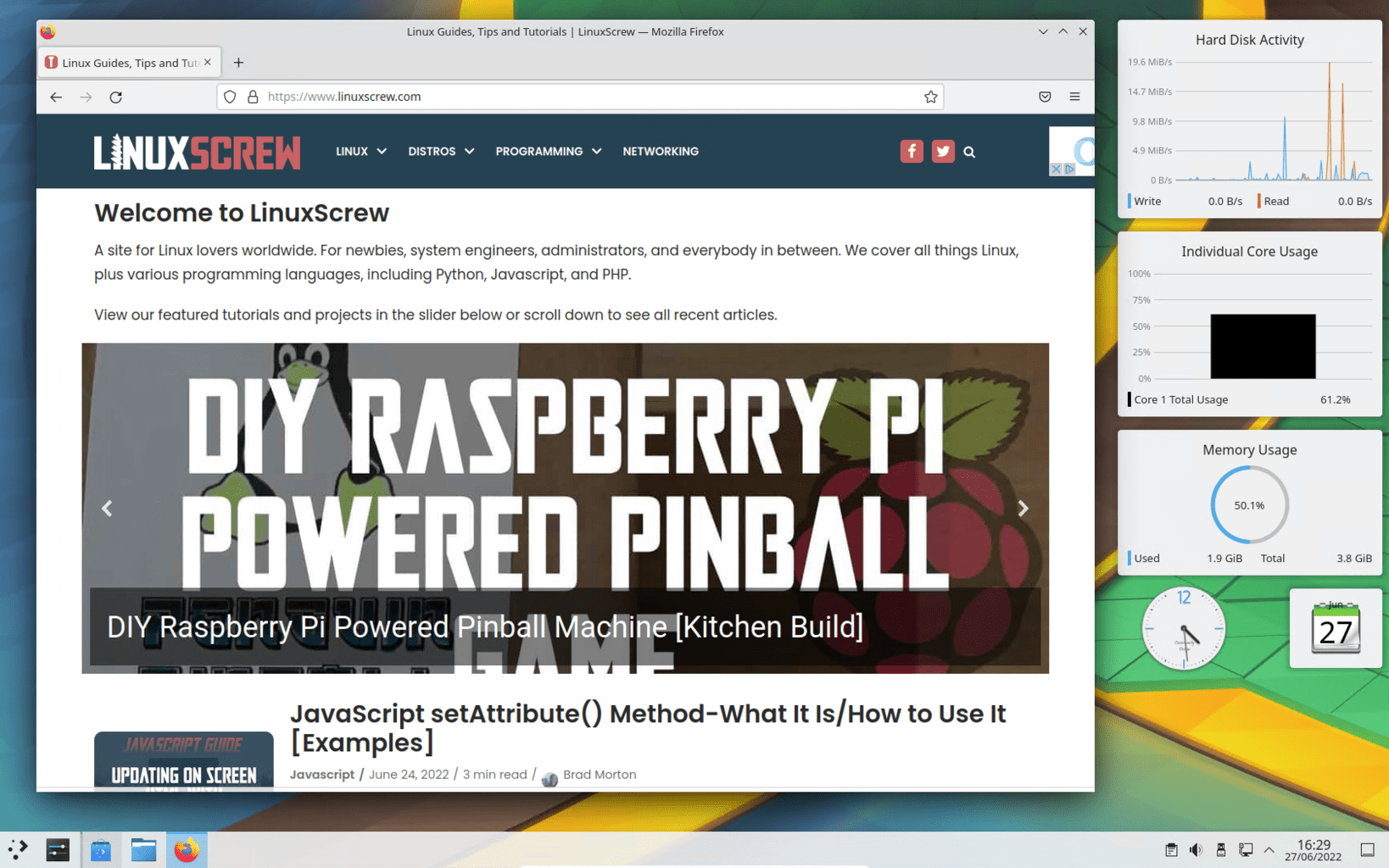Screen dimensions: 1389x868
Task: Click the removable device tray icon
Action: (1221, 850)
